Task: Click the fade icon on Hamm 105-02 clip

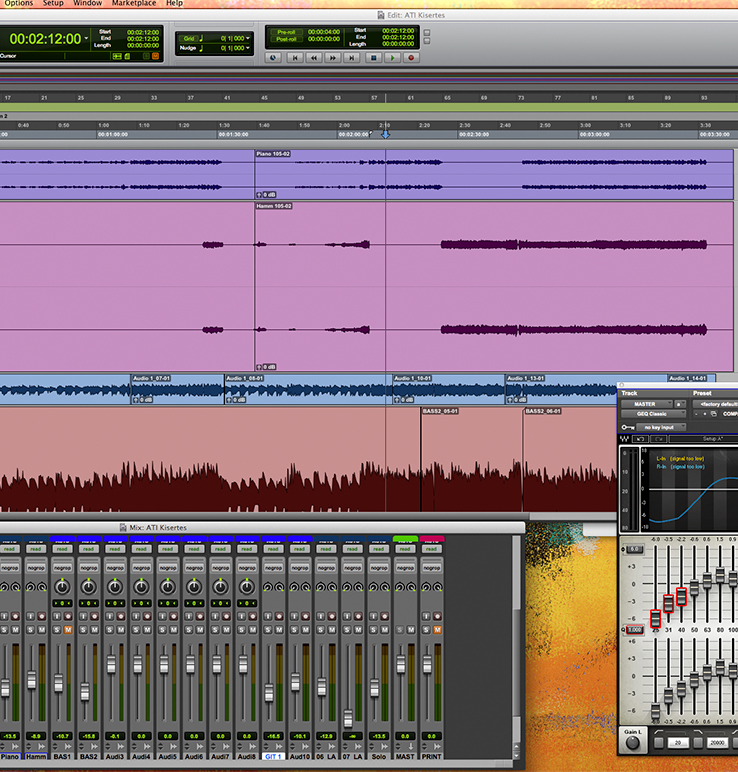Action: point(259,367)
